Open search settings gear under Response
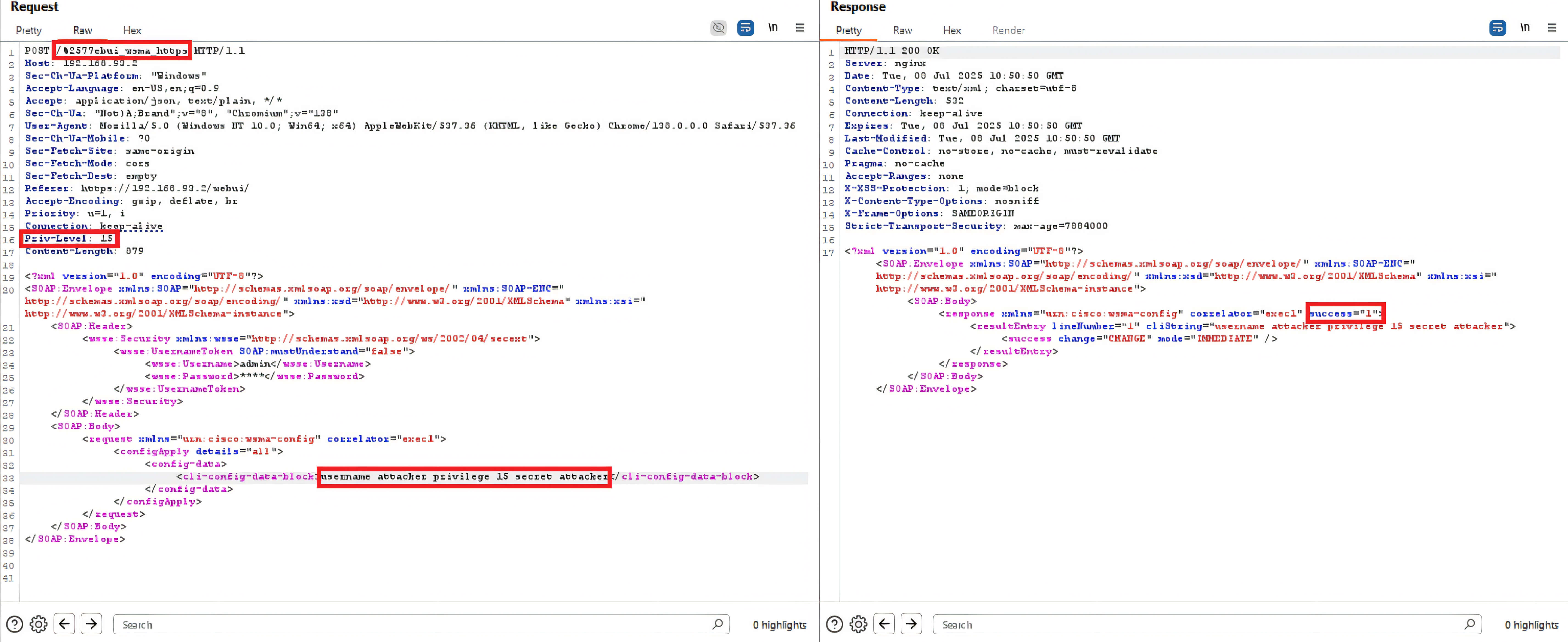Screen dimensions: 1568x642 click(x=858, y=624)
